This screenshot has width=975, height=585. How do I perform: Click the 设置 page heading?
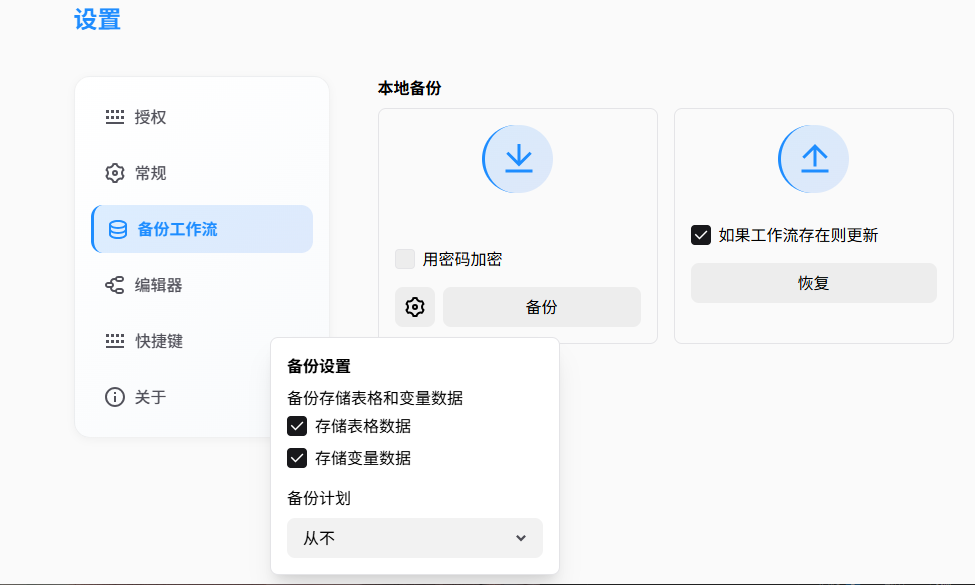pyautogui.click(x=95, y=20)
